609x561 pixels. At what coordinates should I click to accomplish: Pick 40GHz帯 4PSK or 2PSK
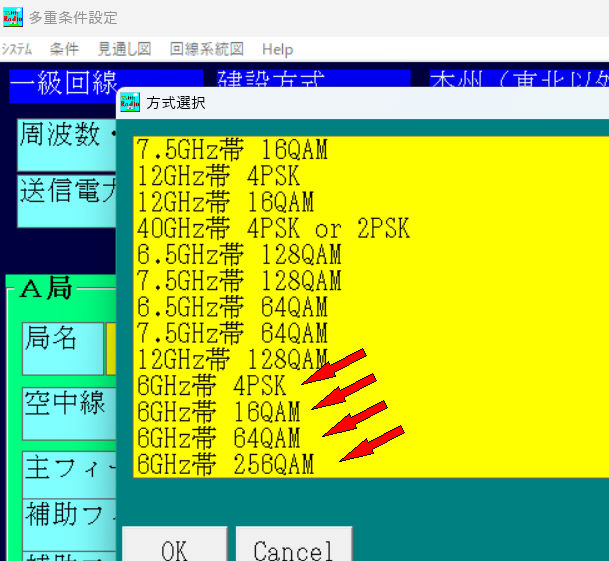tap(272, 228)
